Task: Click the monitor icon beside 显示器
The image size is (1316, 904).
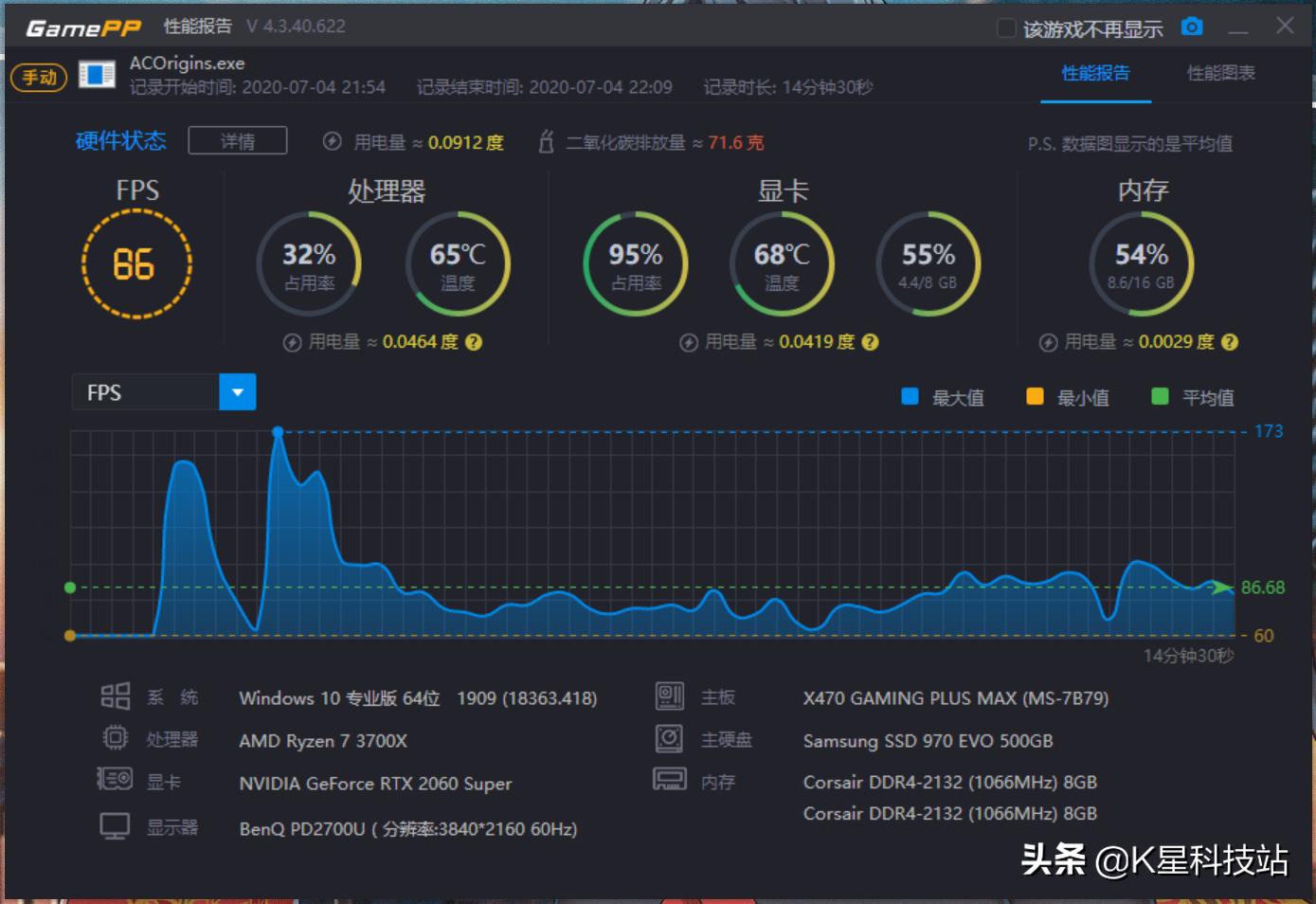Action: [x=115, y=824]
